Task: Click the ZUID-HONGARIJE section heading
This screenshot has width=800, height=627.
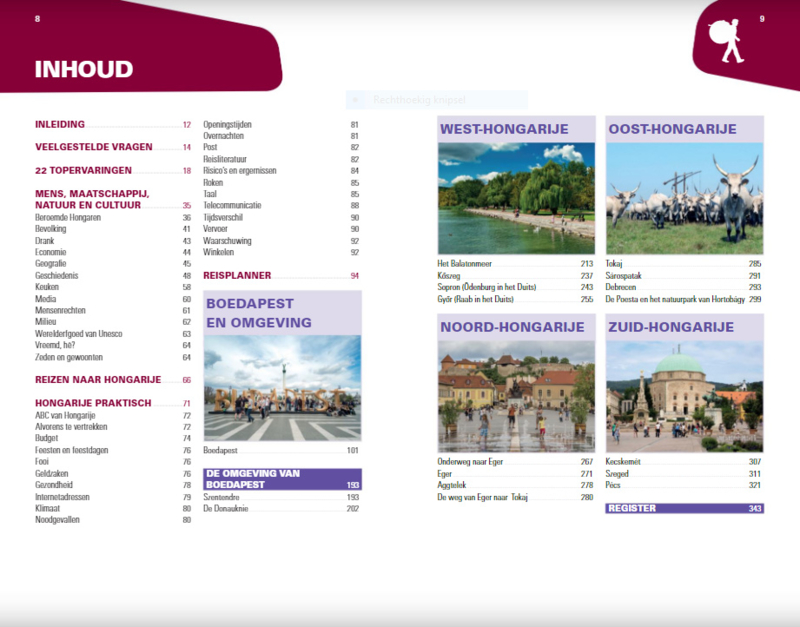Action: pos(671,327)
